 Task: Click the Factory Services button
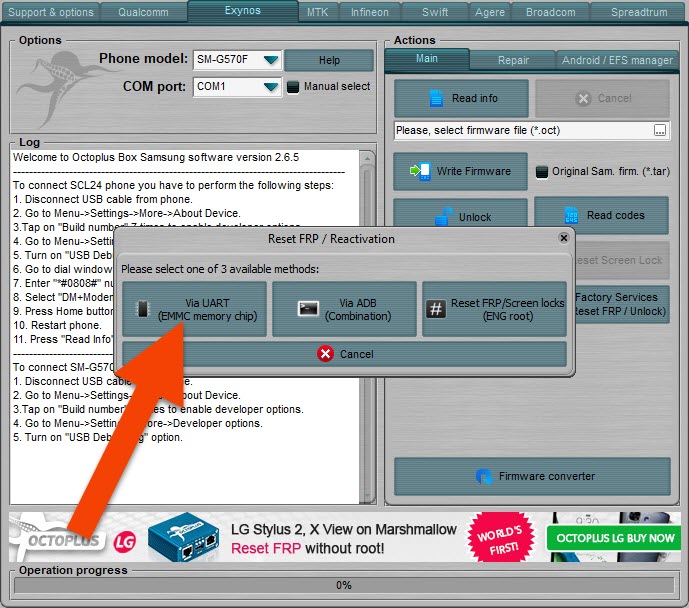click(622, 304)
